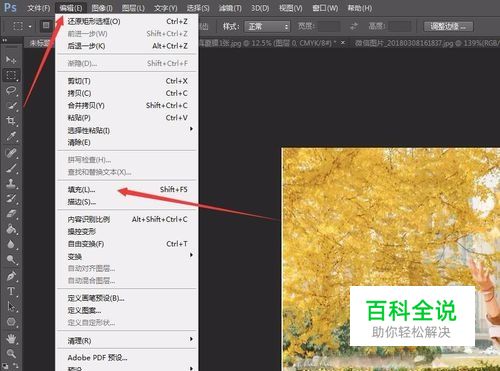The height and width of the screenshot is (371, 500).
Task: Choose 自由变换(F) menu entry
Action: (127, 244)
